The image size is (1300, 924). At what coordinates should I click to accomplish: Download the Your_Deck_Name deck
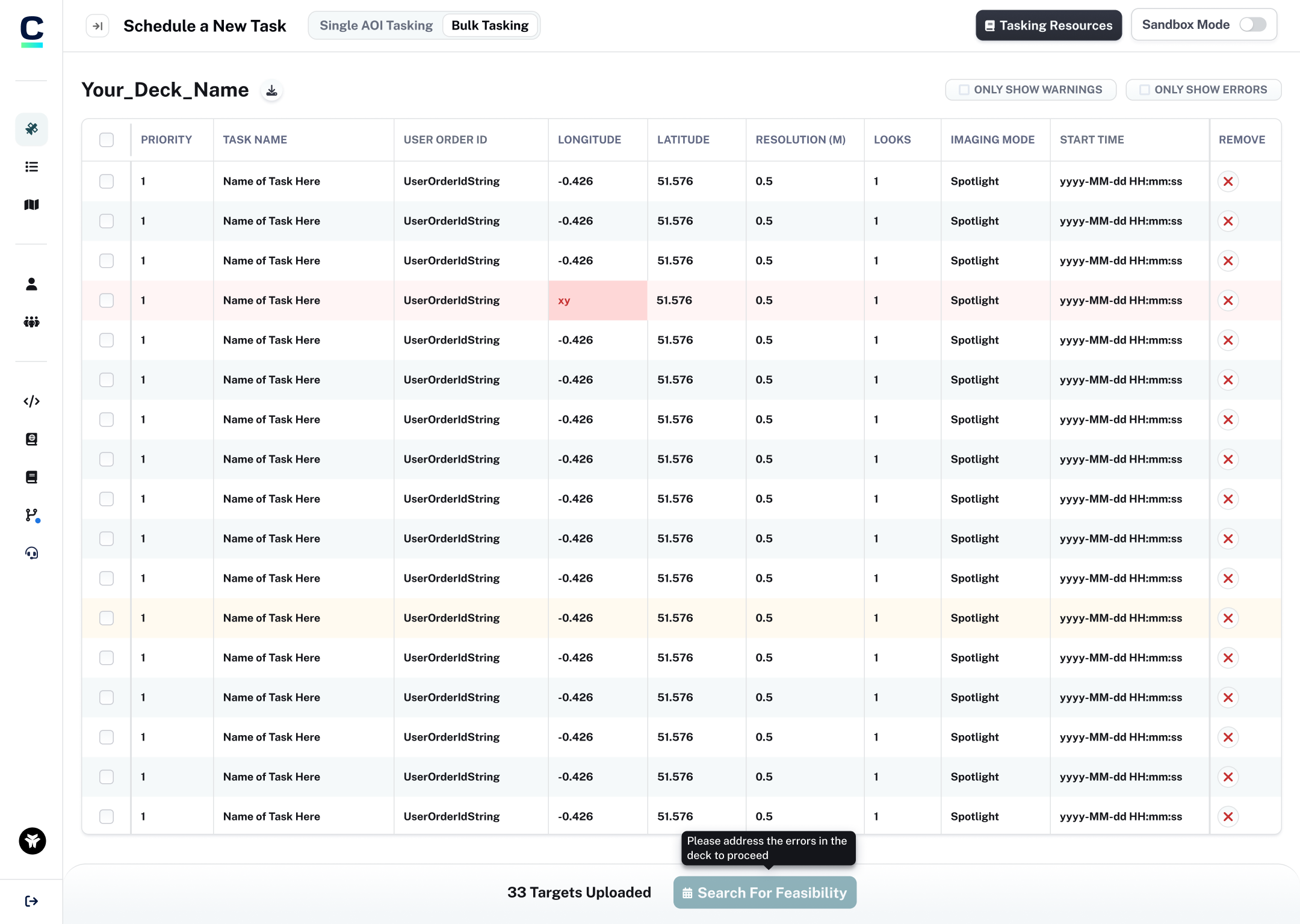coord(272,90)
